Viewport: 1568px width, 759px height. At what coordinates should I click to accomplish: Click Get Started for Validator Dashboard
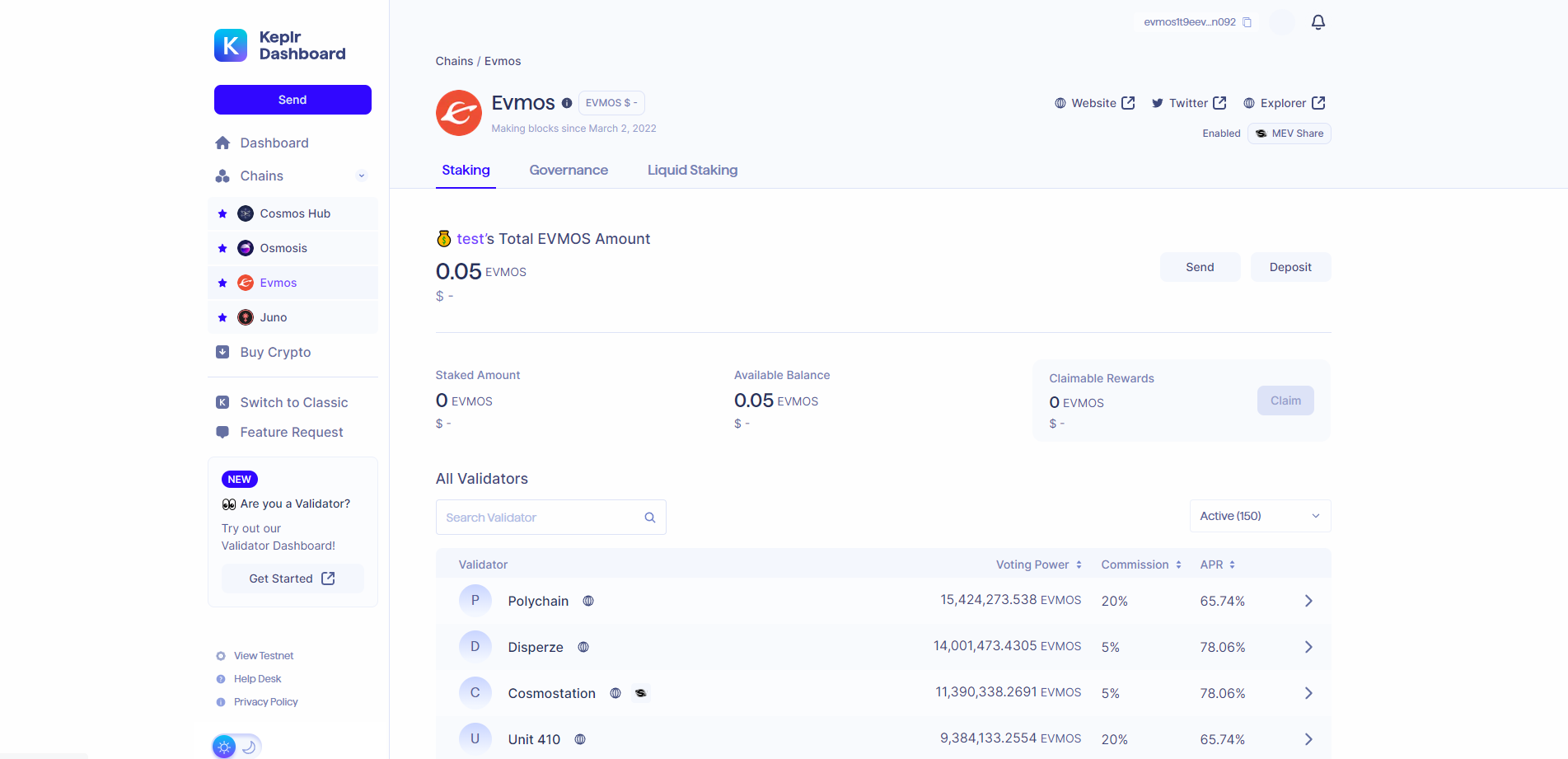(293, 579)
